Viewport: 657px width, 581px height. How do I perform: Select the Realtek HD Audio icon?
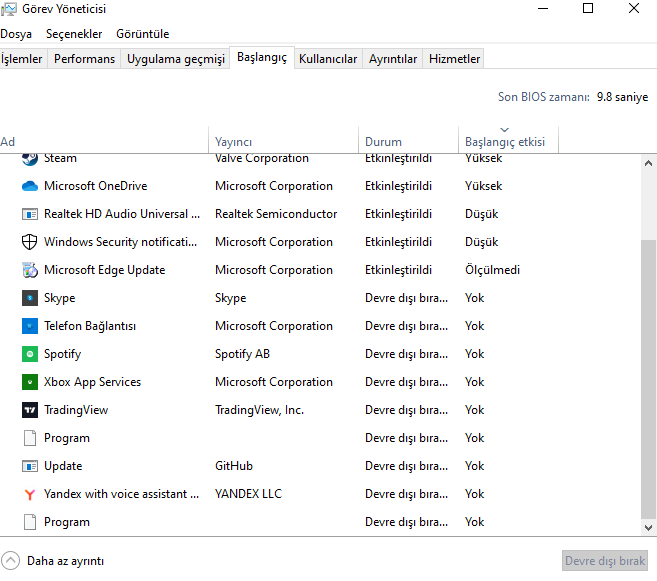29,214
